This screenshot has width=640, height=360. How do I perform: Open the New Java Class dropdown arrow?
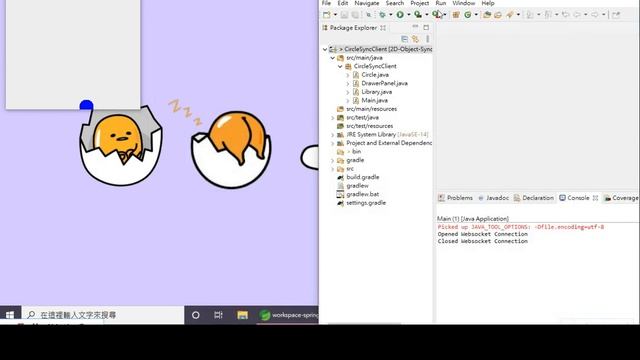[476, 15]
